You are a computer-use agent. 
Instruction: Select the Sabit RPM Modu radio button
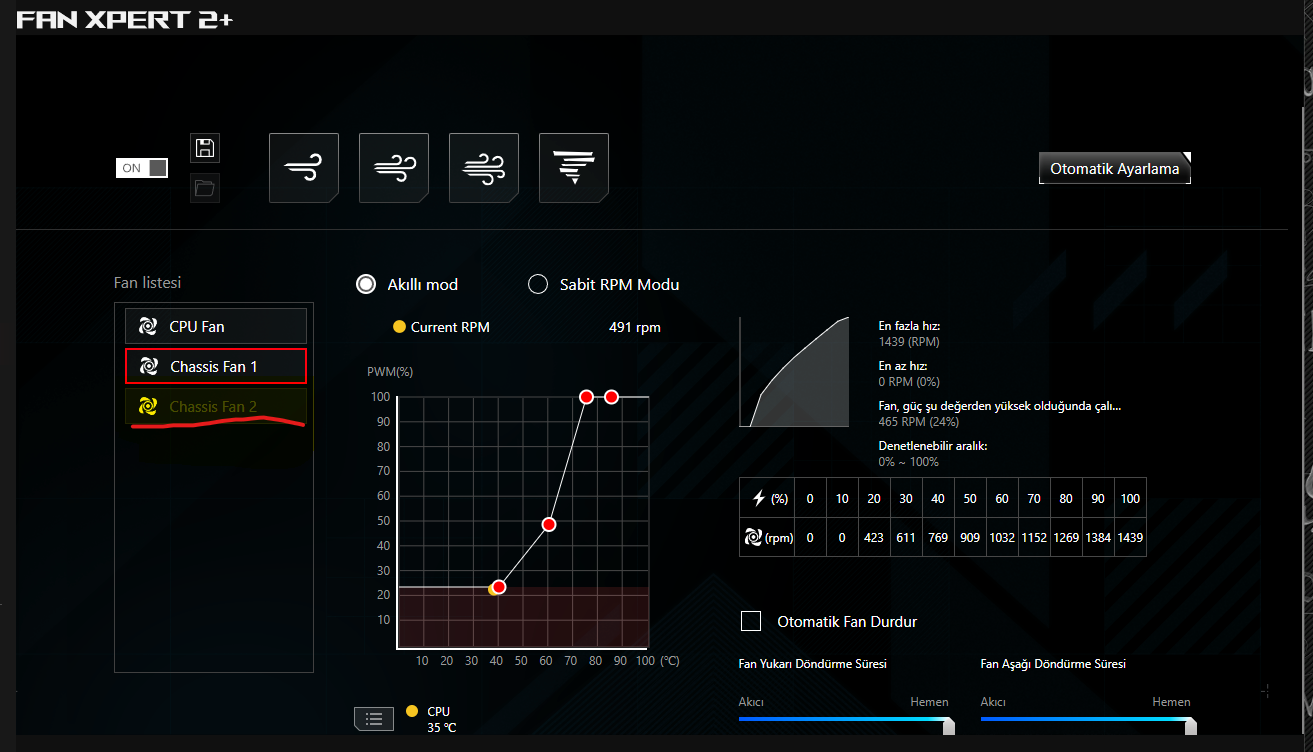tap(538, 284)
